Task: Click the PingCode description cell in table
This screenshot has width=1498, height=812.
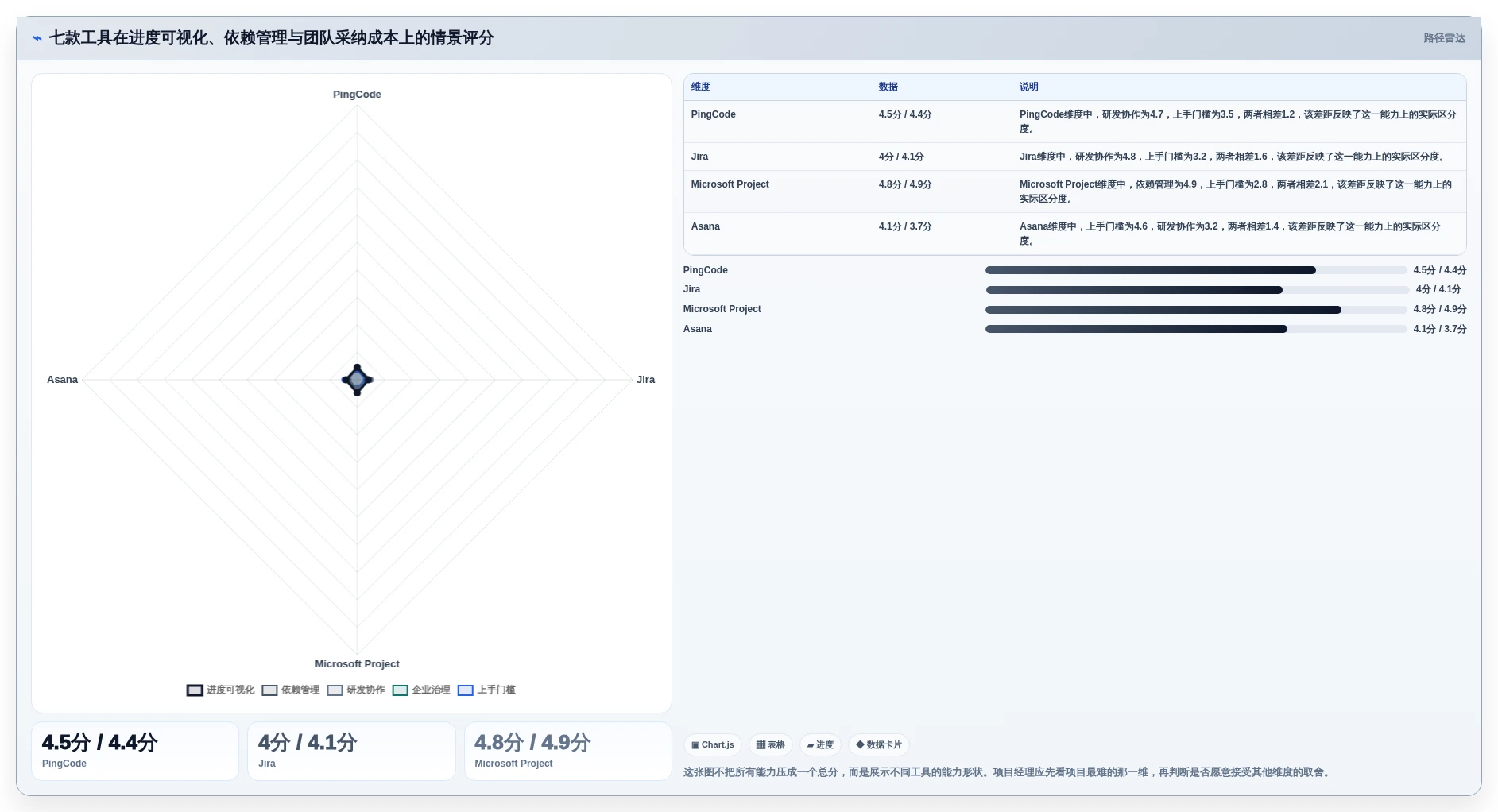Action: point(1238,122)
